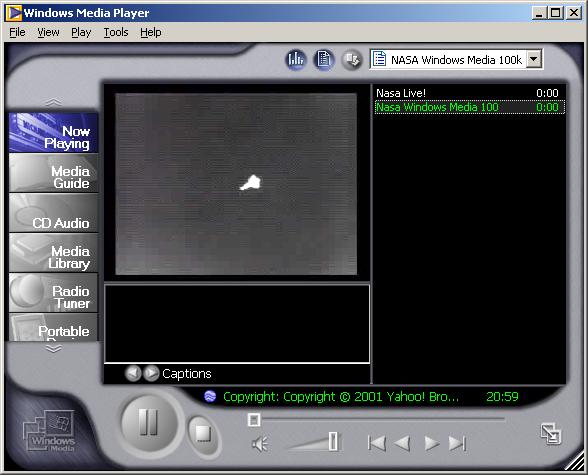The width and height of the screenshot is (588, 475).
Task: Switch to compact mode
Action: click(551, 434)
